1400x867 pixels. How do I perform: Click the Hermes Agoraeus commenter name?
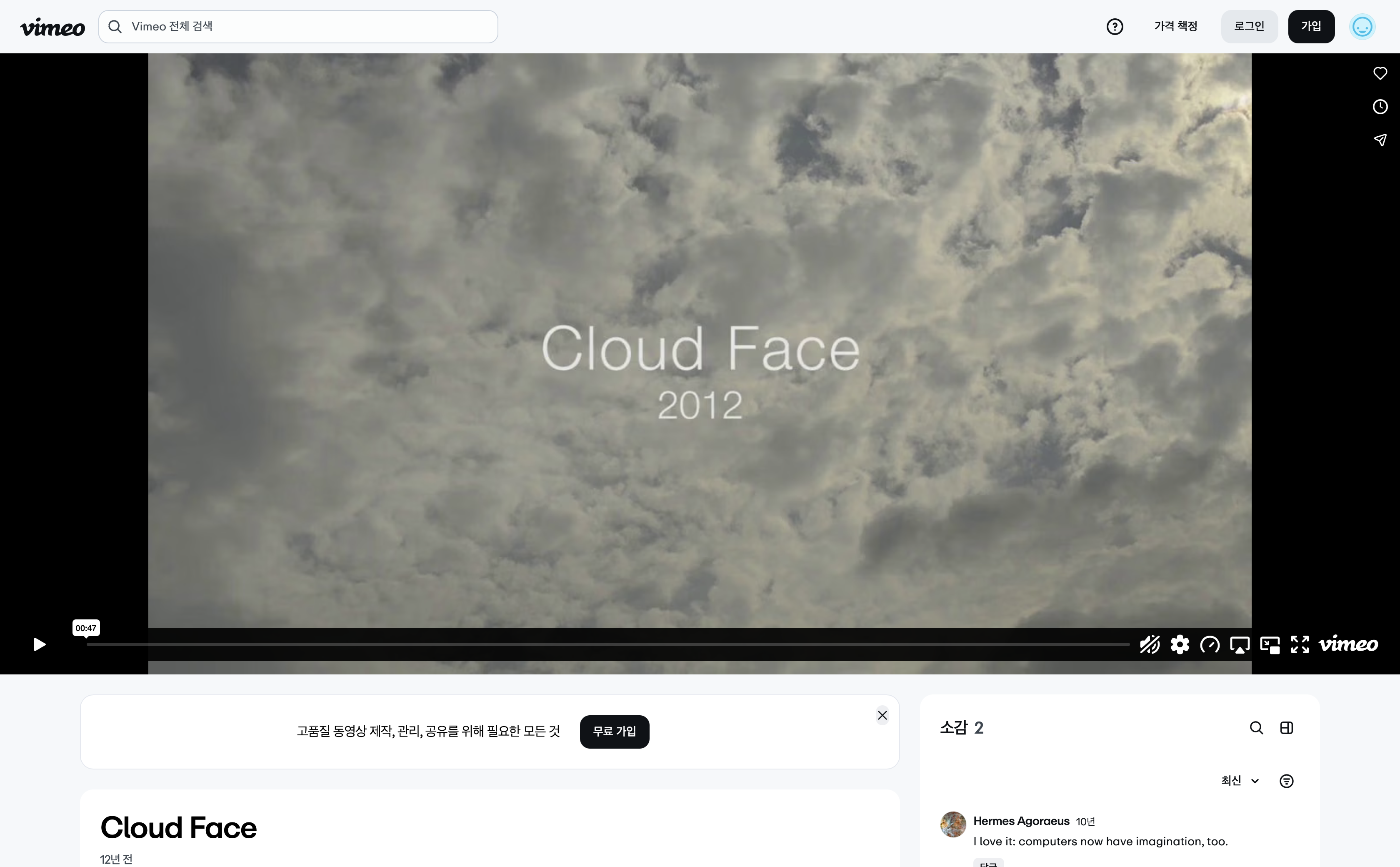1021,821
